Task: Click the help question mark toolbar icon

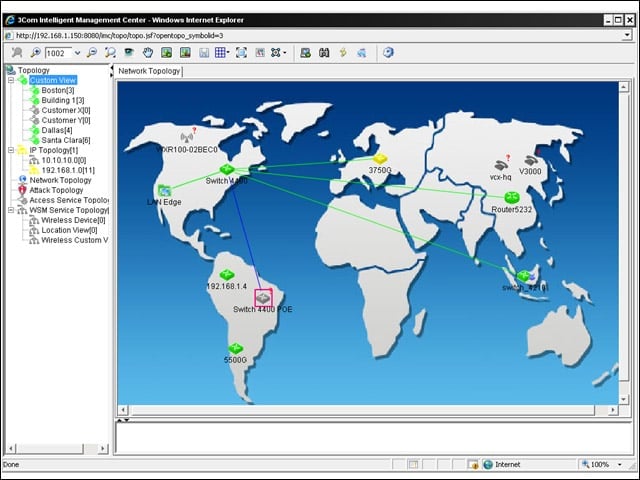Action: pyautogui.click(x=388, y=52)
